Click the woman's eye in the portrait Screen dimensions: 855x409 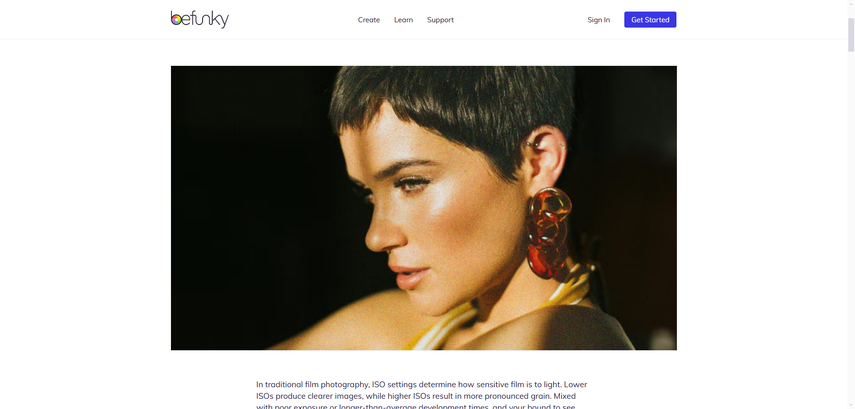(x=413, y=184)
